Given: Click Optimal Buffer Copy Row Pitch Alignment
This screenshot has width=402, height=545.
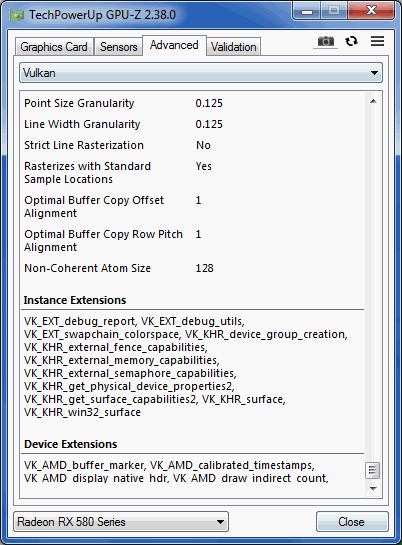Looking at the screenshot, I should click(103, 241).
